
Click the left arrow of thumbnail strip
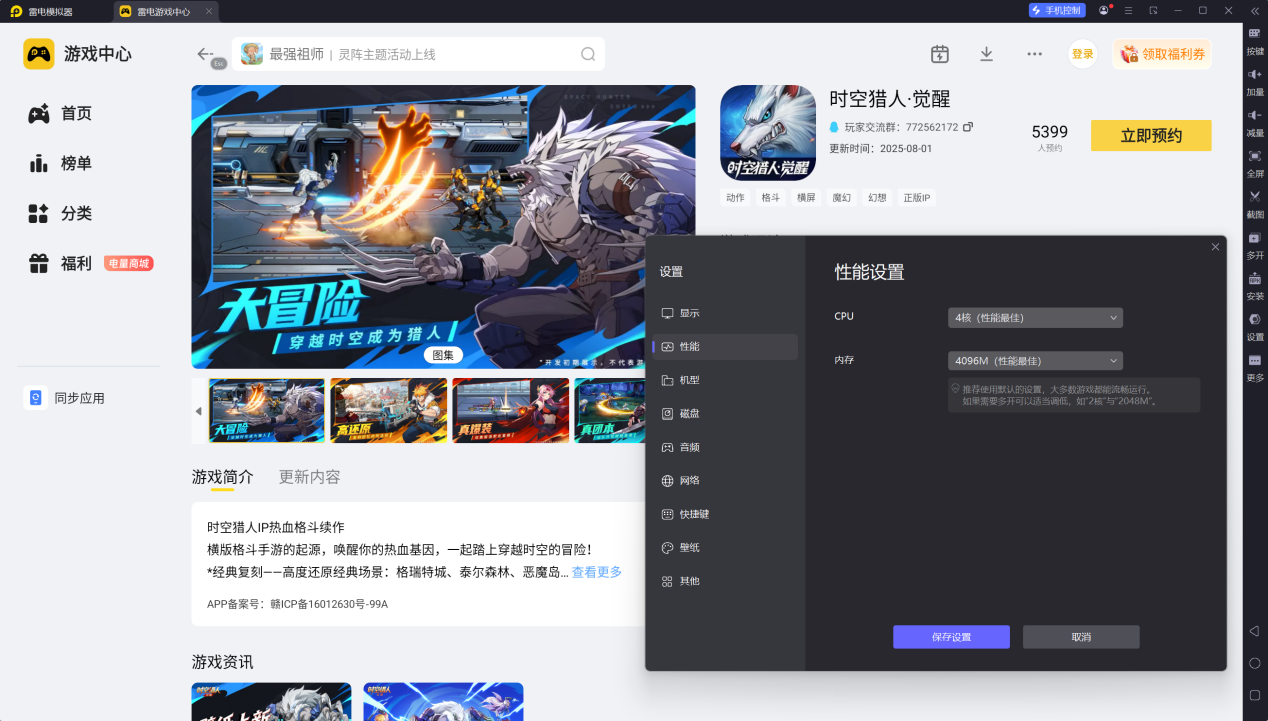198,411
